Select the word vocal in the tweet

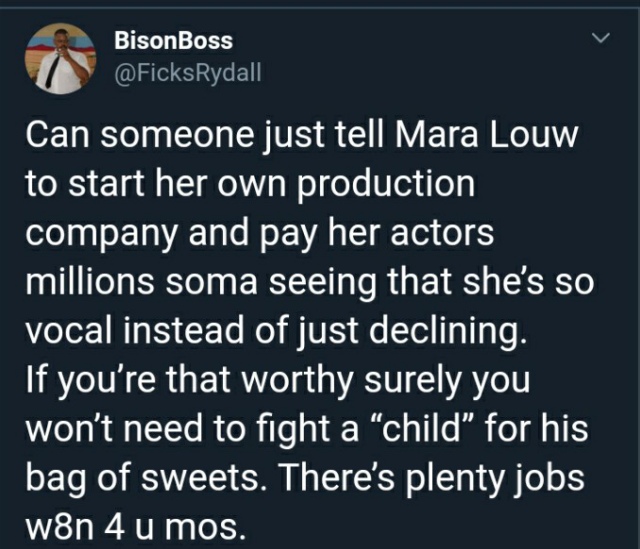coord(69,330)
